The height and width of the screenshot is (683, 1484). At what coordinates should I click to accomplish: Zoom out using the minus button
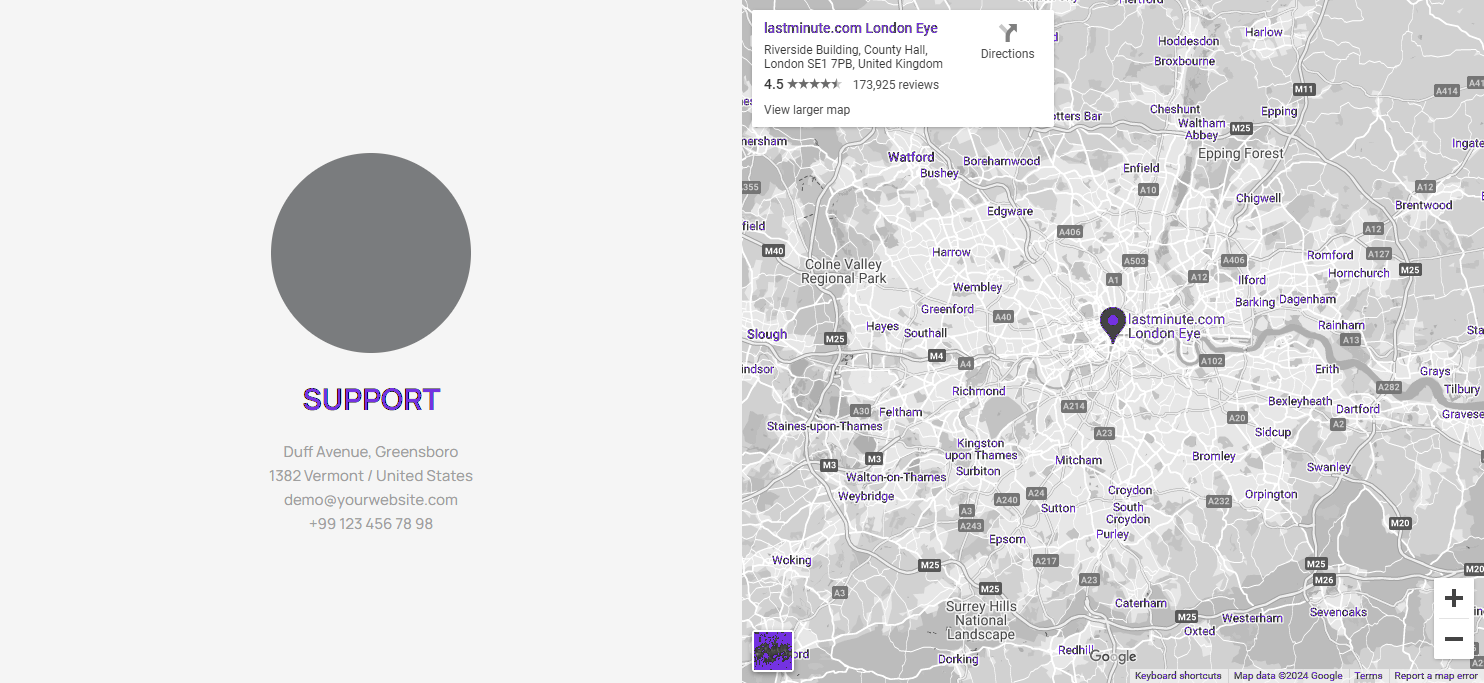tap(1453, 639)
